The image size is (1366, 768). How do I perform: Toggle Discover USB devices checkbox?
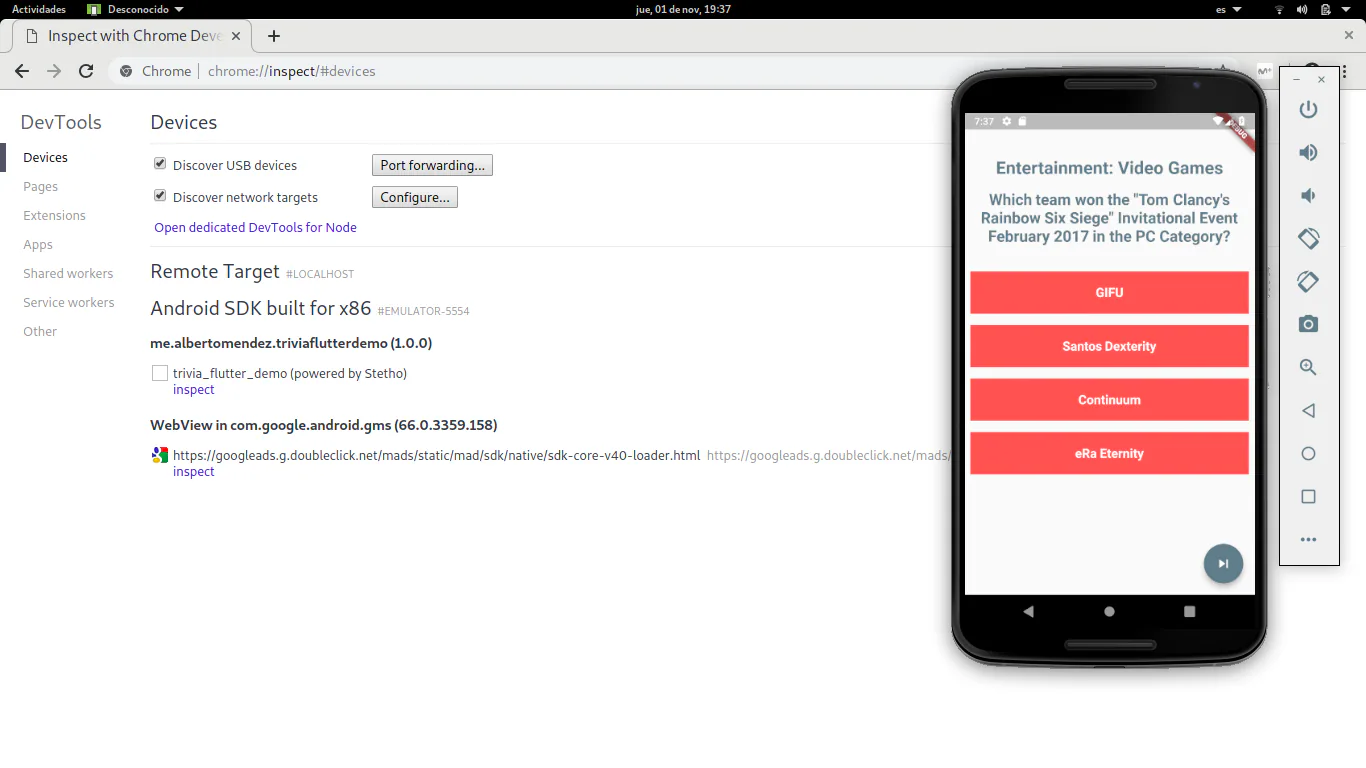[x=160, y=164]
